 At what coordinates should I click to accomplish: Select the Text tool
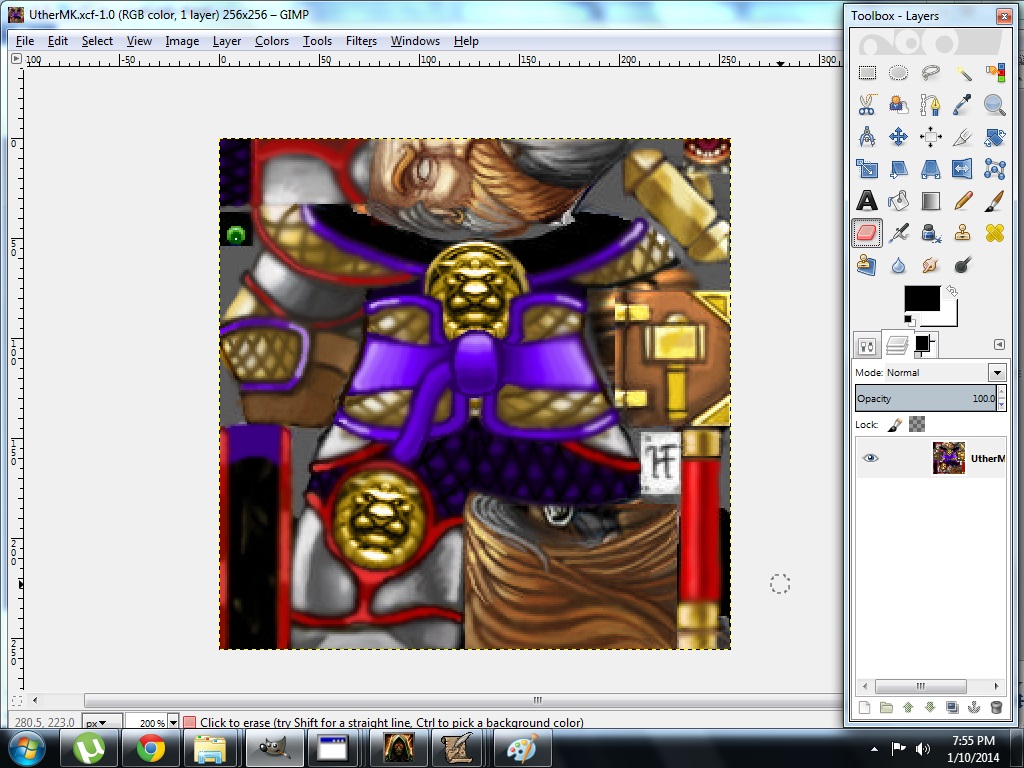click(867, 200)
